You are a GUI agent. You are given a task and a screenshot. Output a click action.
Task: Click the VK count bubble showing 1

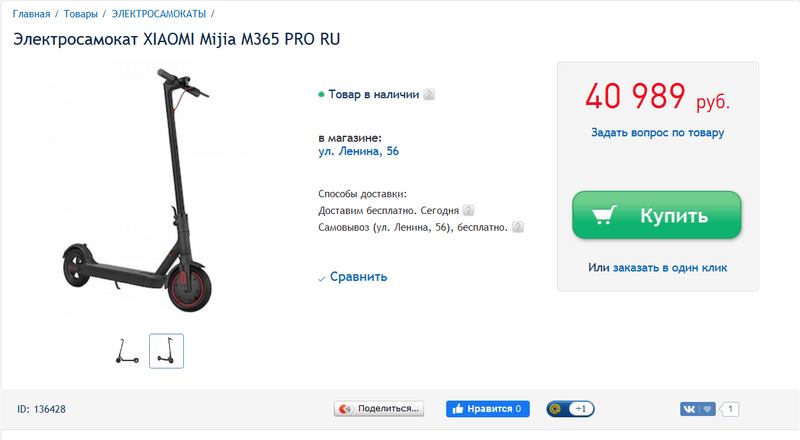click(x=730, y=409)
